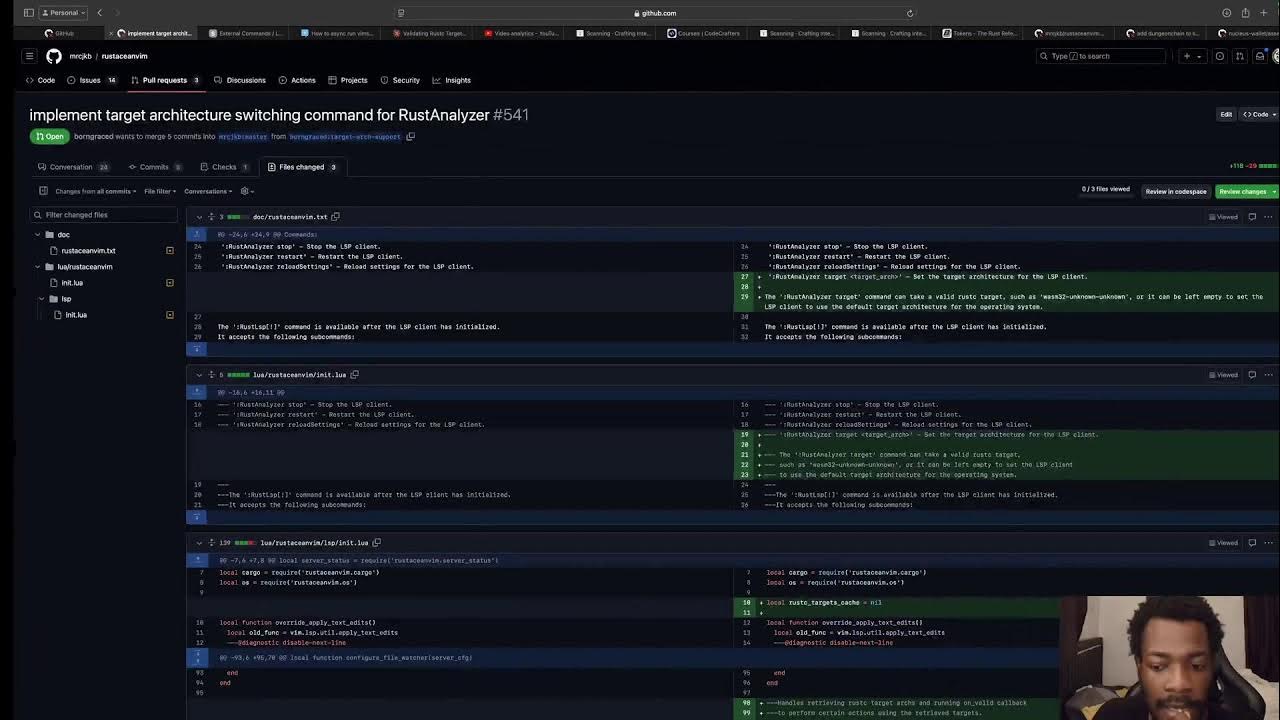The width and height of the screenshot is (1280, 720).
Task: Switch to Video analytics YouTube browser tab
Action: [x=522, y=33]
